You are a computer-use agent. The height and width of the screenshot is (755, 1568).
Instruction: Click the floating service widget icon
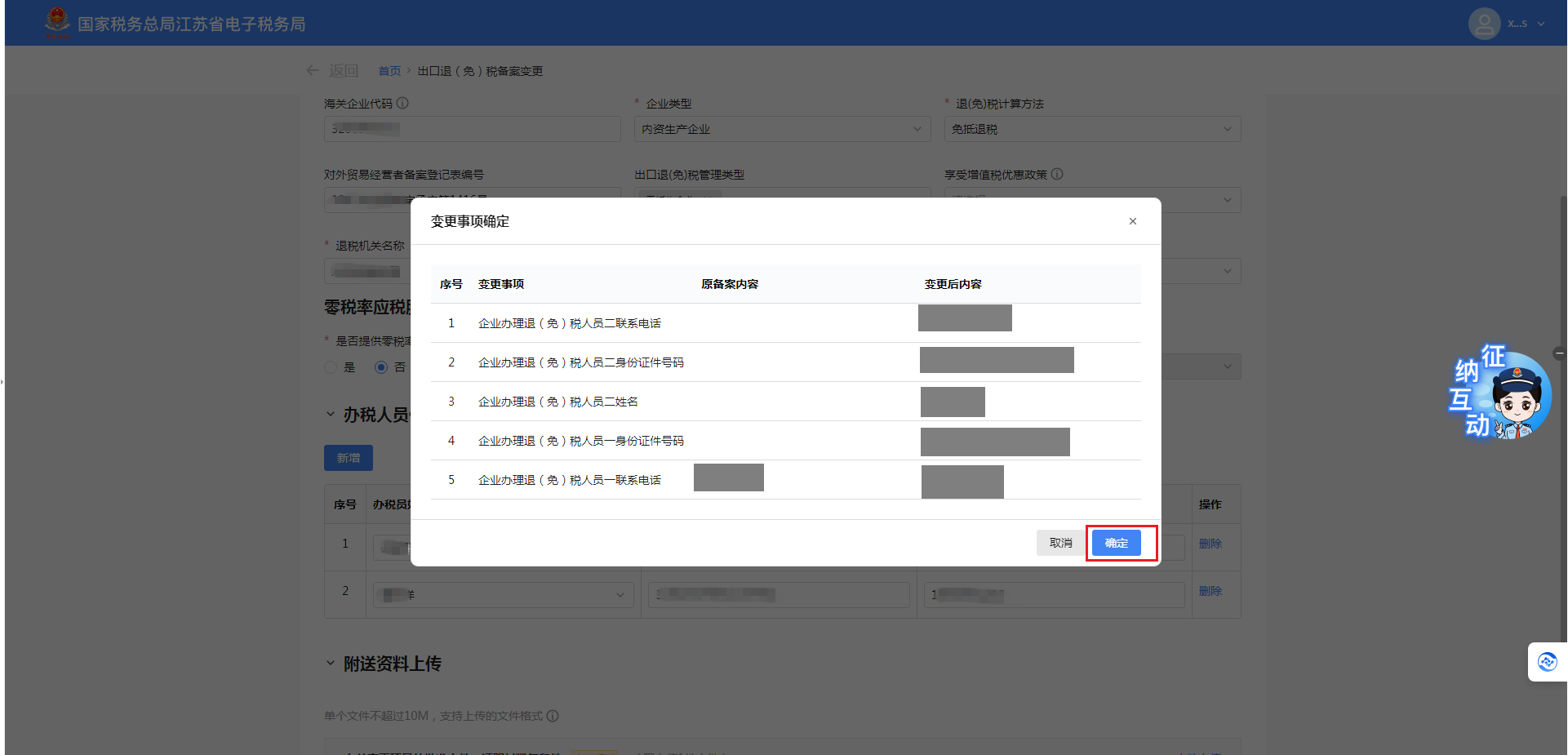pyautogui.click(x=1547, y=662)
